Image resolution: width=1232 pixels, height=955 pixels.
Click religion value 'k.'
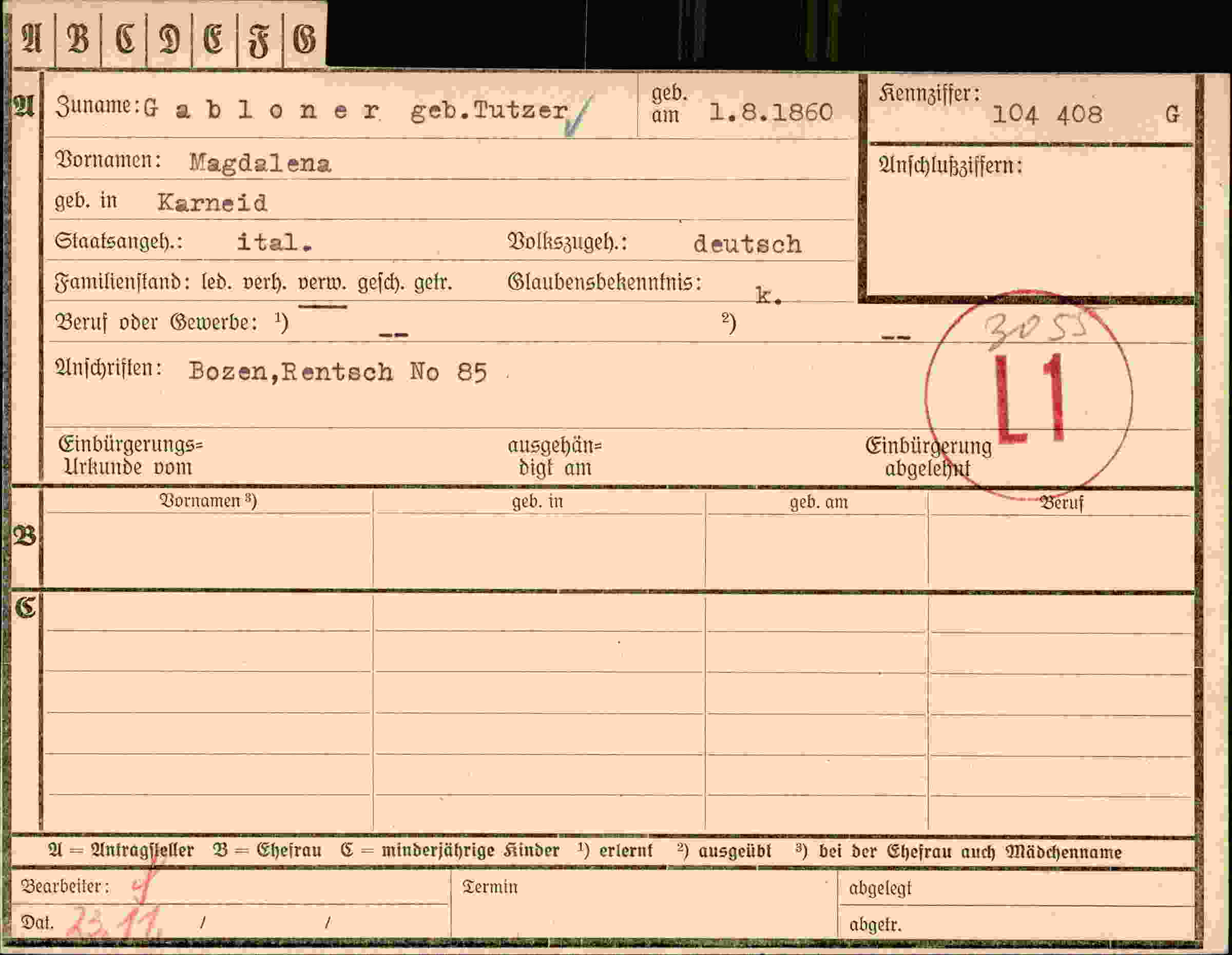(x=769, y=296)
